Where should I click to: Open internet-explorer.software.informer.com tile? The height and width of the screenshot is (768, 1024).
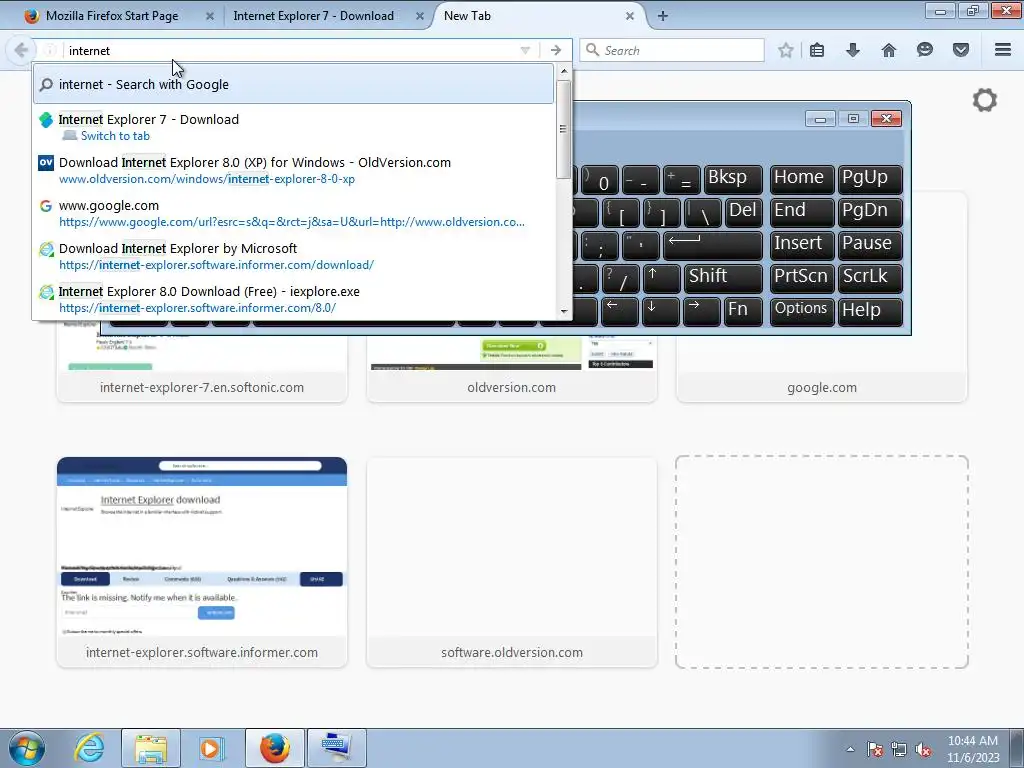[202, 562]
